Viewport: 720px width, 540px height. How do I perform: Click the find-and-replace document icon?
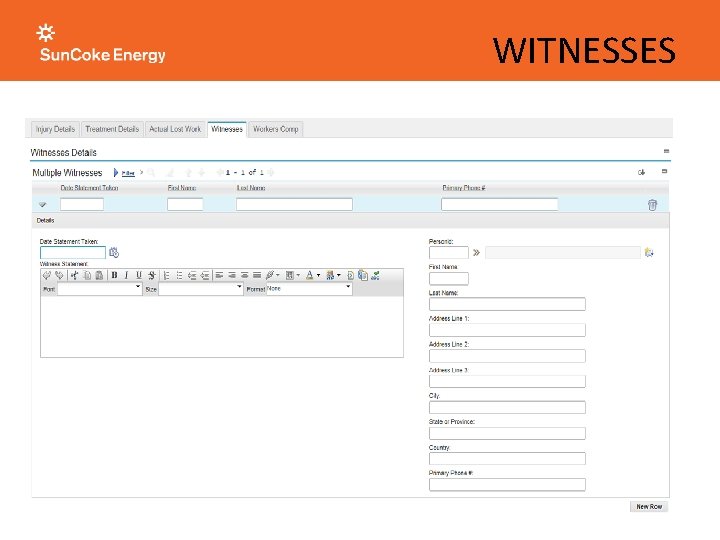point(363,275)
